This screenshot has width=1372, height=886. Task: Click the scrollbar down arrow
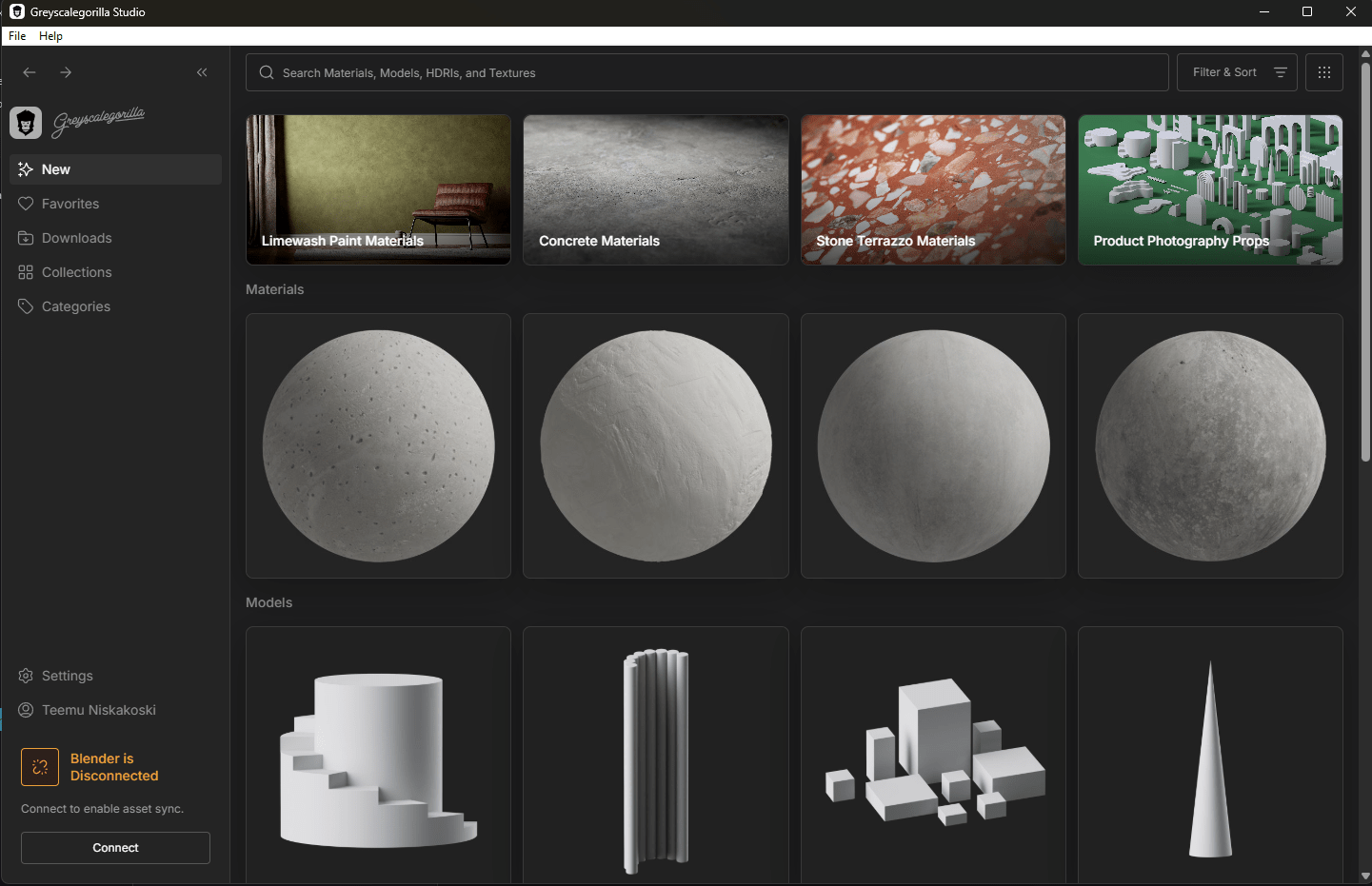(x=1365, y=876)
